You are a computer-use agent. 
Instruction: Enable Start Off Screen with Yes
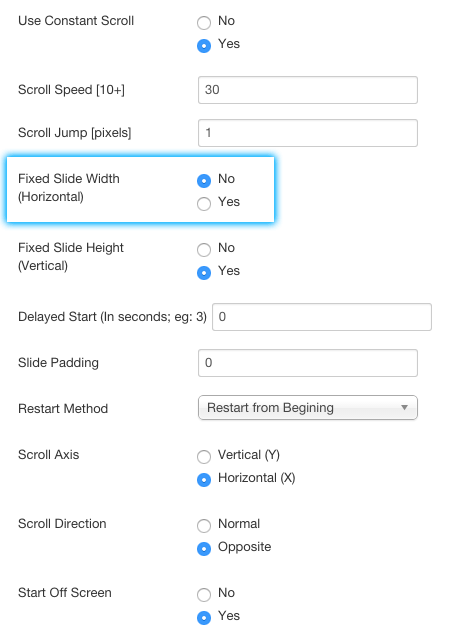click(x=204, y=617)
